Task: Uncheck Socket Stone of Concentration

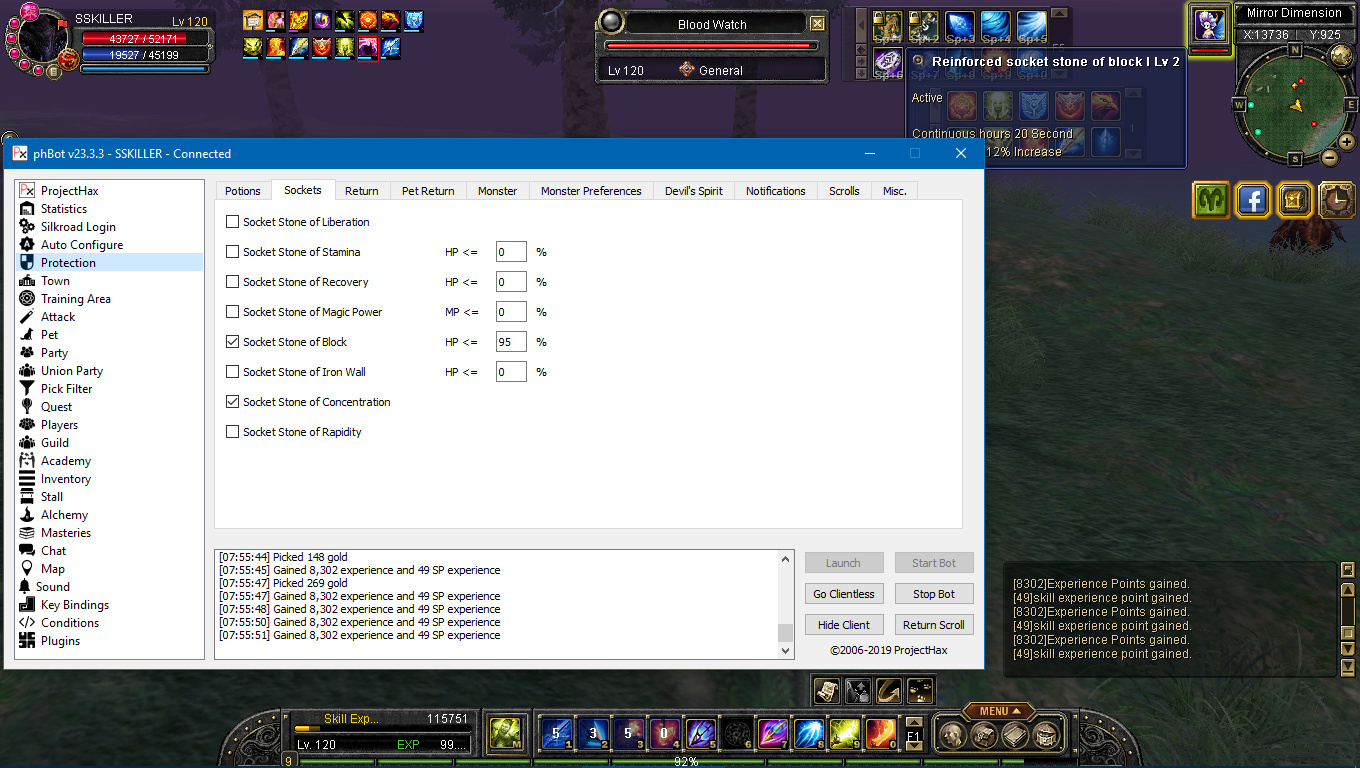Action: tap(233, 402)
